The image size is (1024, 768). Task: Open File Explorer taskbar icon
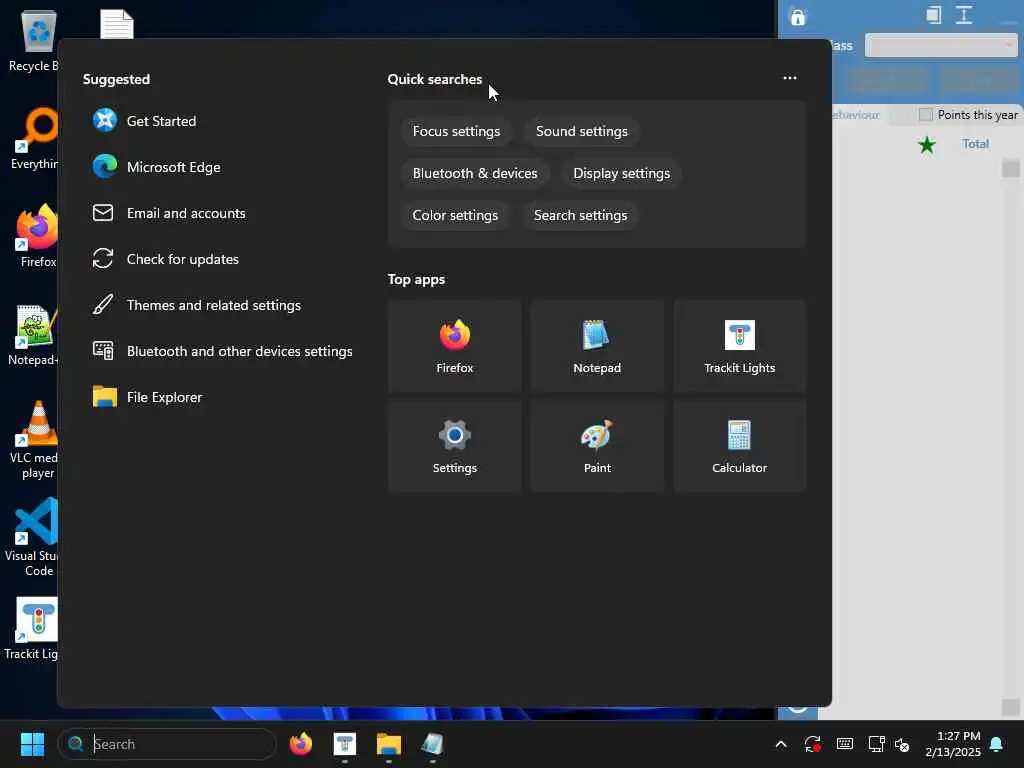[x=389, y=744]
